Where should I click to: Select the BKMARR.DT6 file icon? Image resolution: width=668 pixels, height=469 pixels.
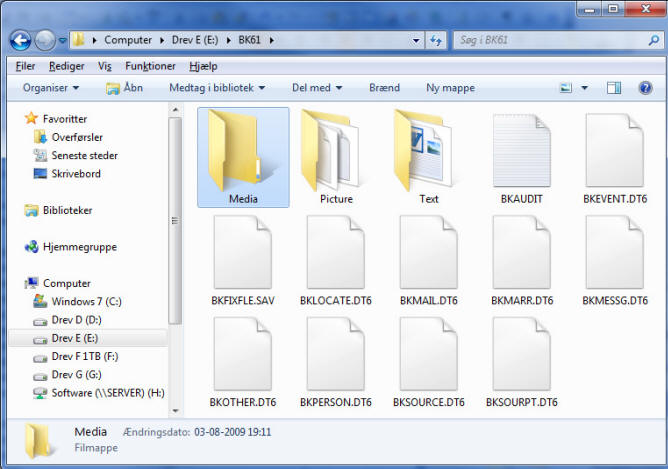[522, 252]
